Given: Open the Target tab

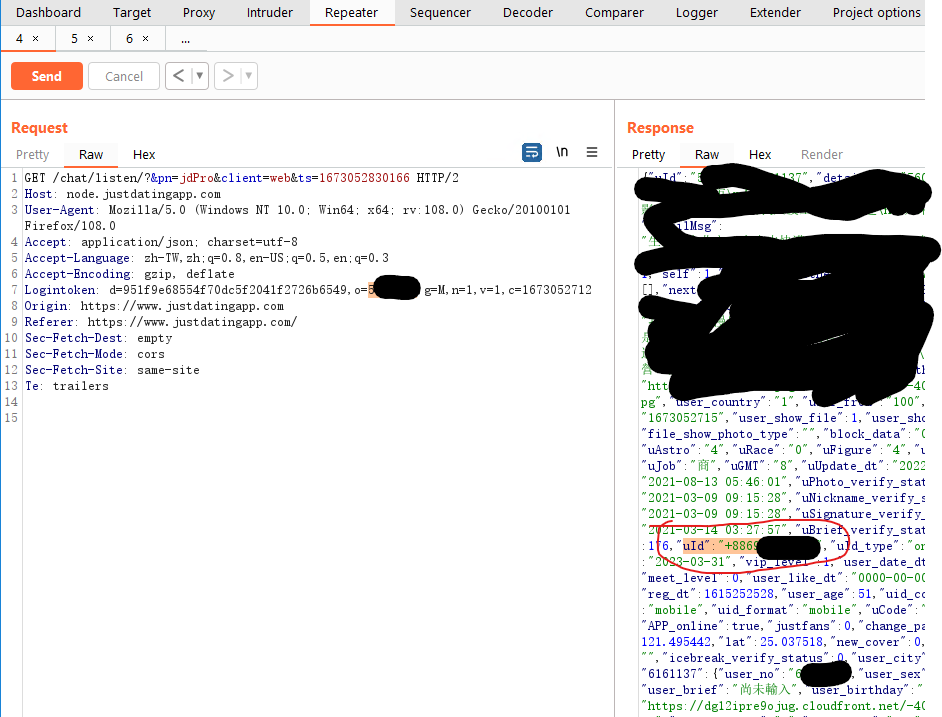Looking at the screenshot, I should 132,13.
